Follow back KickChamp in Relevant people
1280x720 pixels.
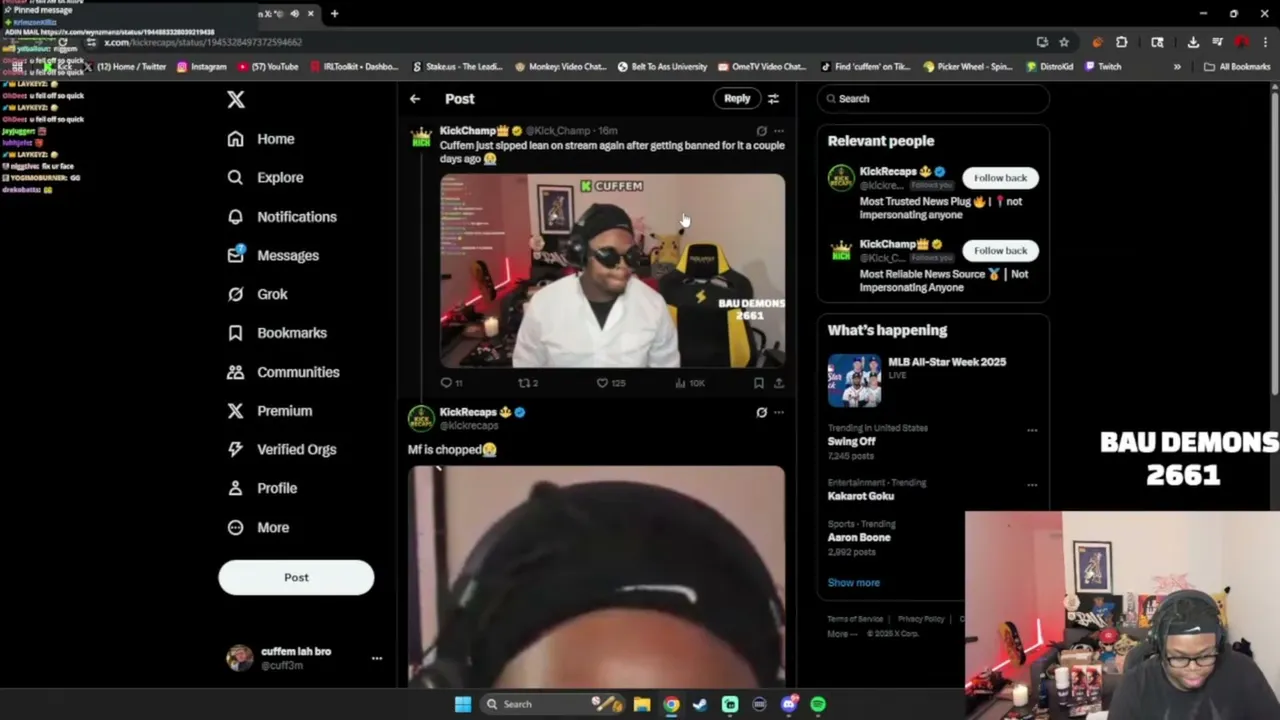pos(1000,251)
